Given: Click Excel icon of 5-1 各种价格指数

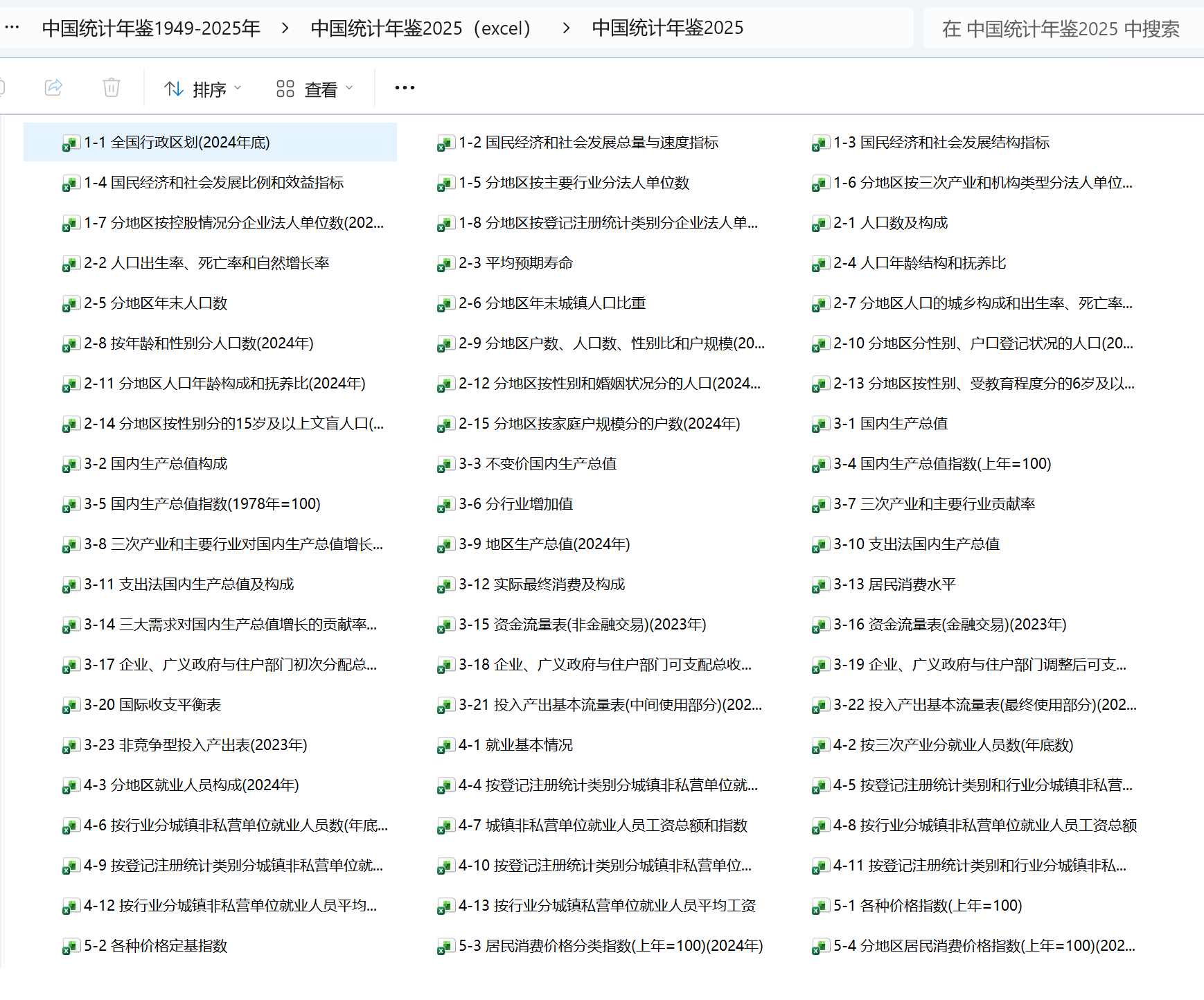Looking at the screenshot, I should (820, 907).
